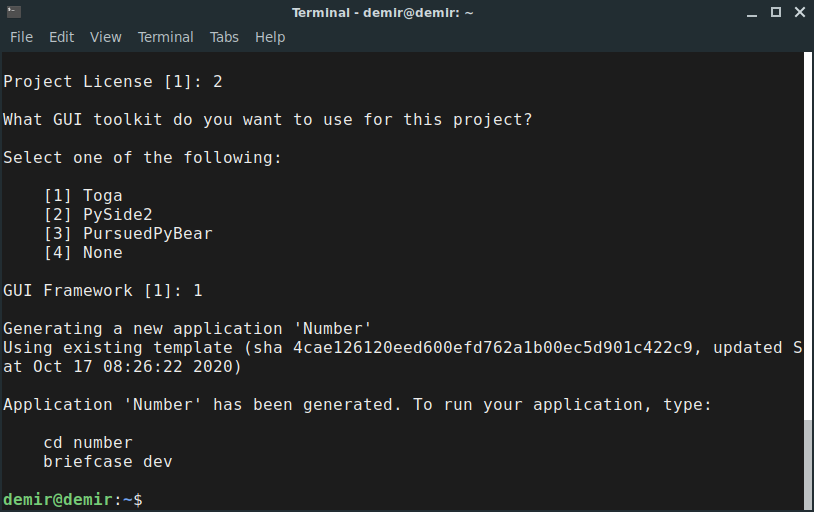Viewport: 814px width, 512px height.
Task: Click the 'briefcase dev' command text
Action: point(107,462)
